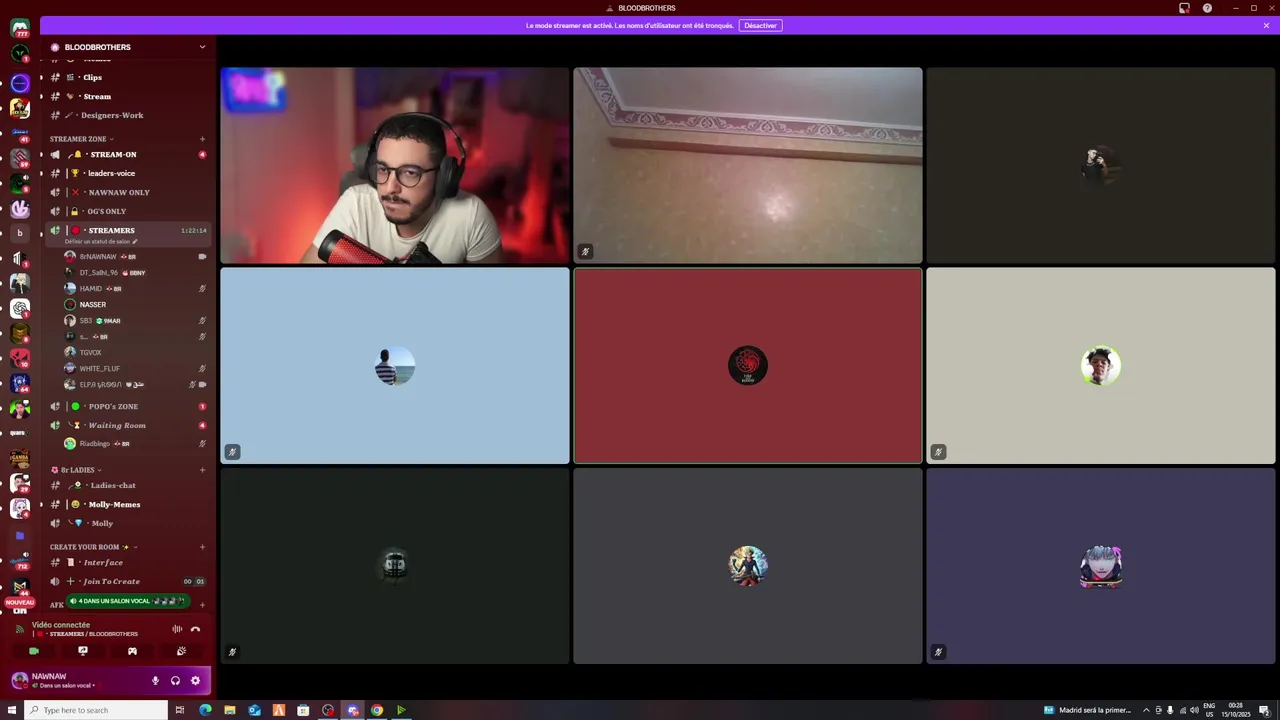Screen dimensions: 1280x720
Task: Select the STREAMERS voice channel
Action: point(110,230)
